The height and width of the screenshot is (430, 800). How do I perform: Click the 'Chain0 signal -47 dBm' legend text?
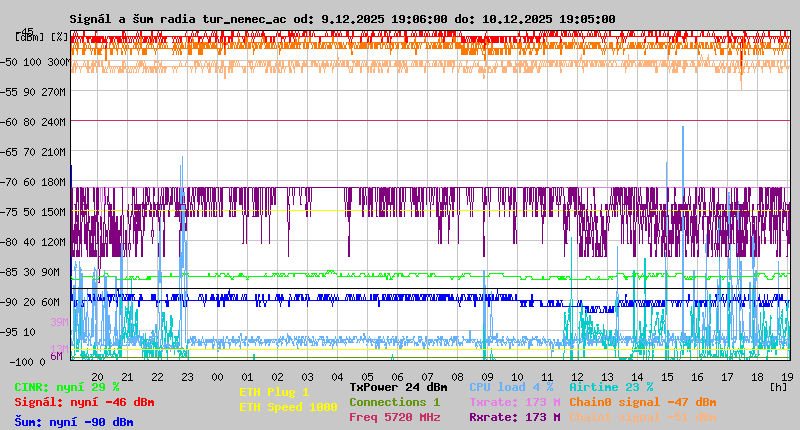point(643,402)
